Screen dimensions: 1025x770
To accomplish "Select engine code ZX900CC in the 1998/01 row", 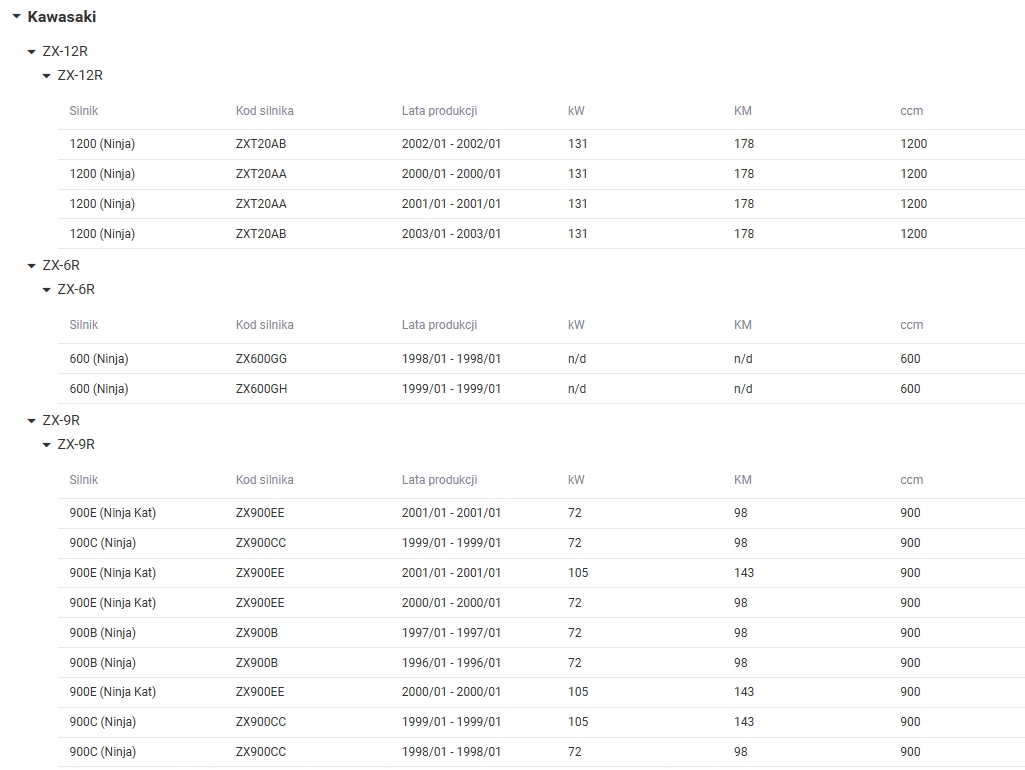I will (x=261, y=752).
